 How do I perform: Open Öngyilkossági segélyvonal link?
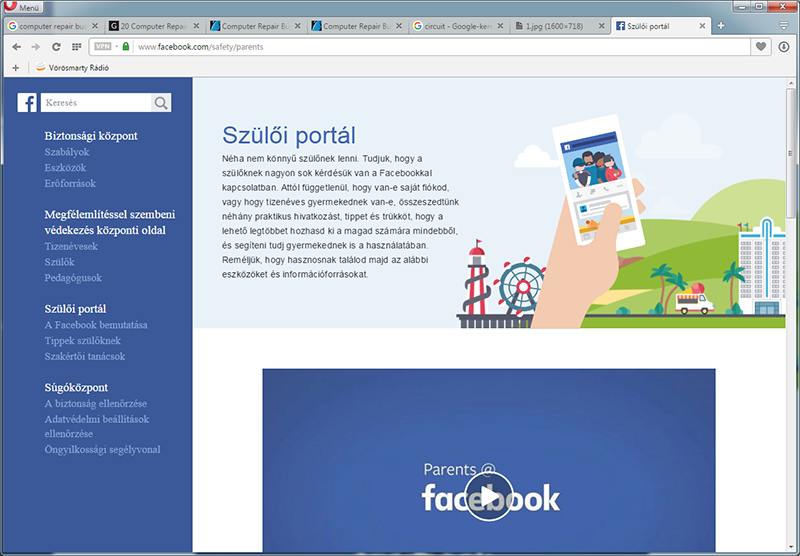pos(102,450)
